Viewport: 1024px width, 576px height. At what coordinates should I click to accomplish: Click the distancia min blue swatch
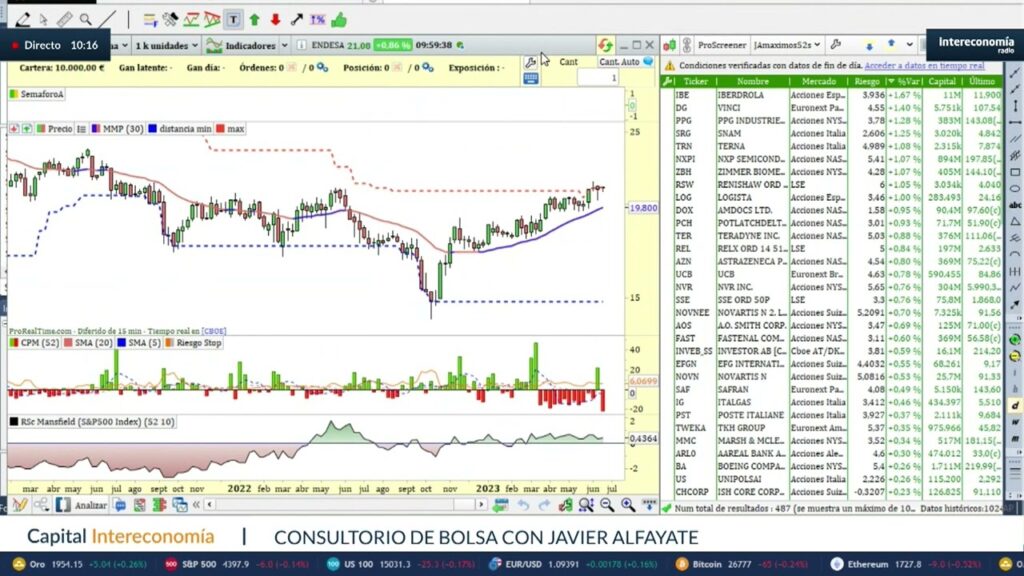click(x=152, y=129)
